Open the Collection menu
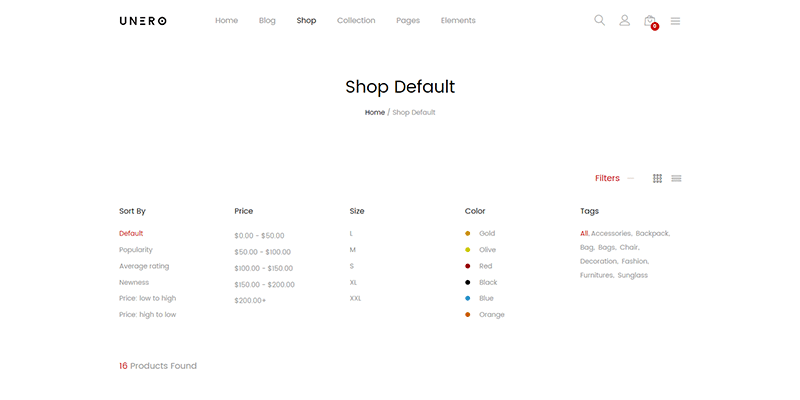Screen dimensions: 800x400 [x=356, y=21]
